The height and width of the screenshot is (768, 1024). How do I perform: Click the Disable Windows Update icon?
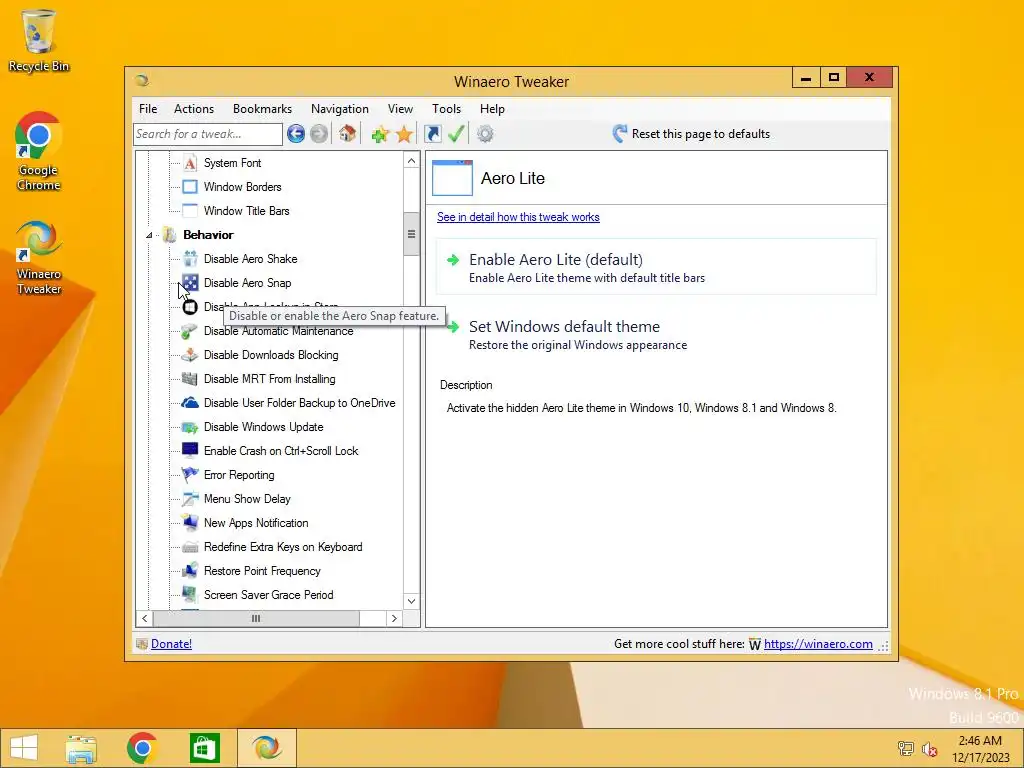tap(190, 427)
